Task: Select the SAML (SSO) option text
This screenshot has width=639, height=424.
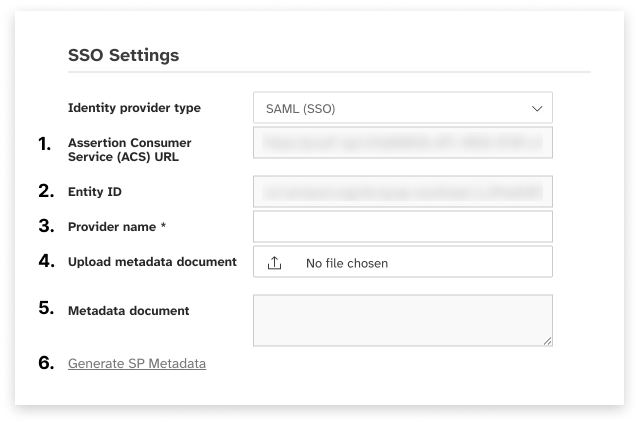Action: pyautogui.click(x=302, y=108)
